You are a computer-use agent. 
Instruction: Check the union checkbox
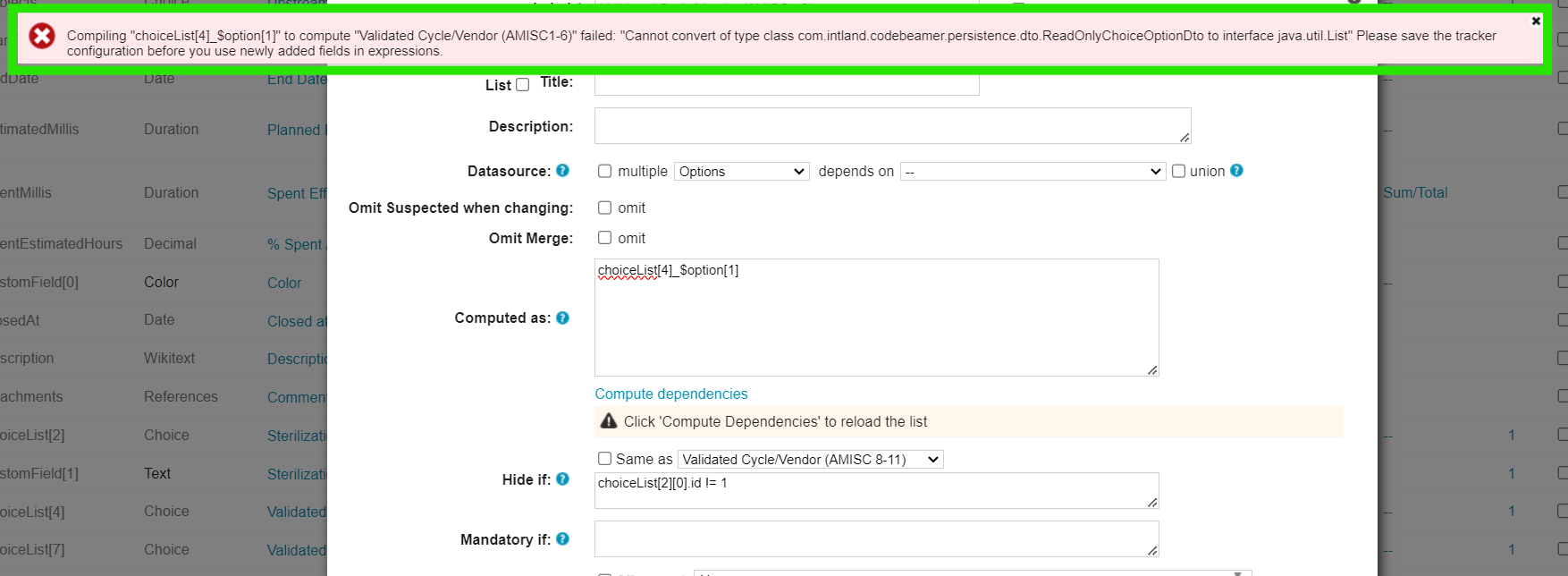coord(1179,171)
